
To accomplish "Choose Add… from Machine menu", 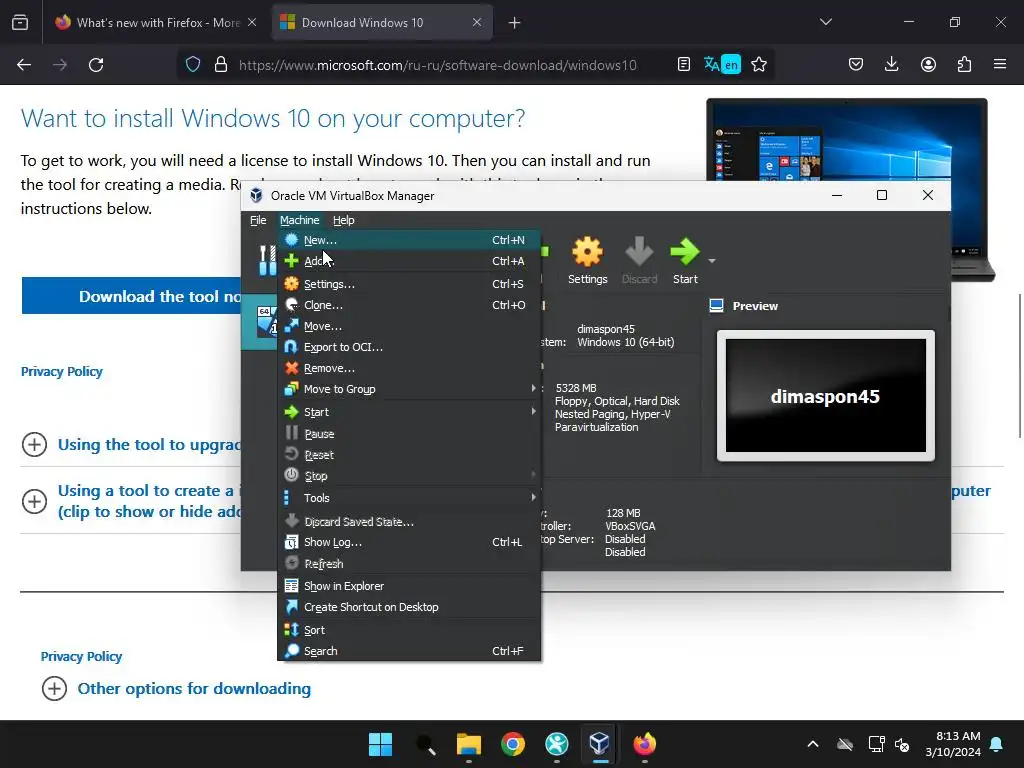I will 409,261.
